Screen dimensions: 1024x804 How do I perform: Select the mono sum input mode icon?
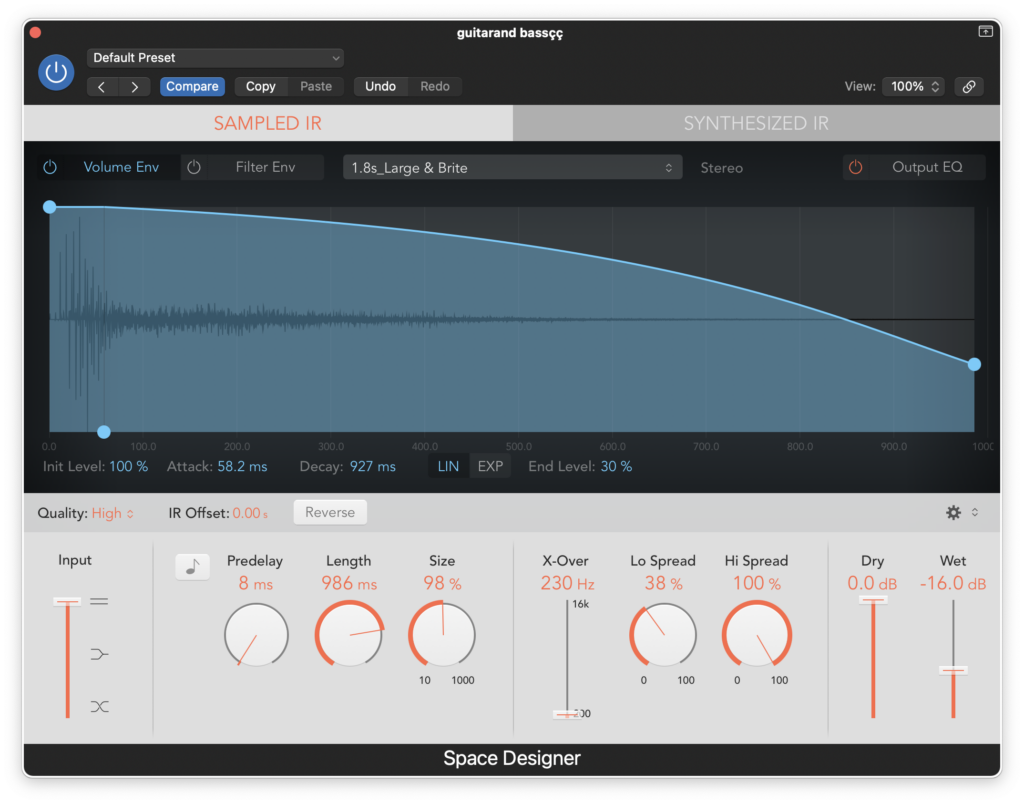(x=99, y=654)
